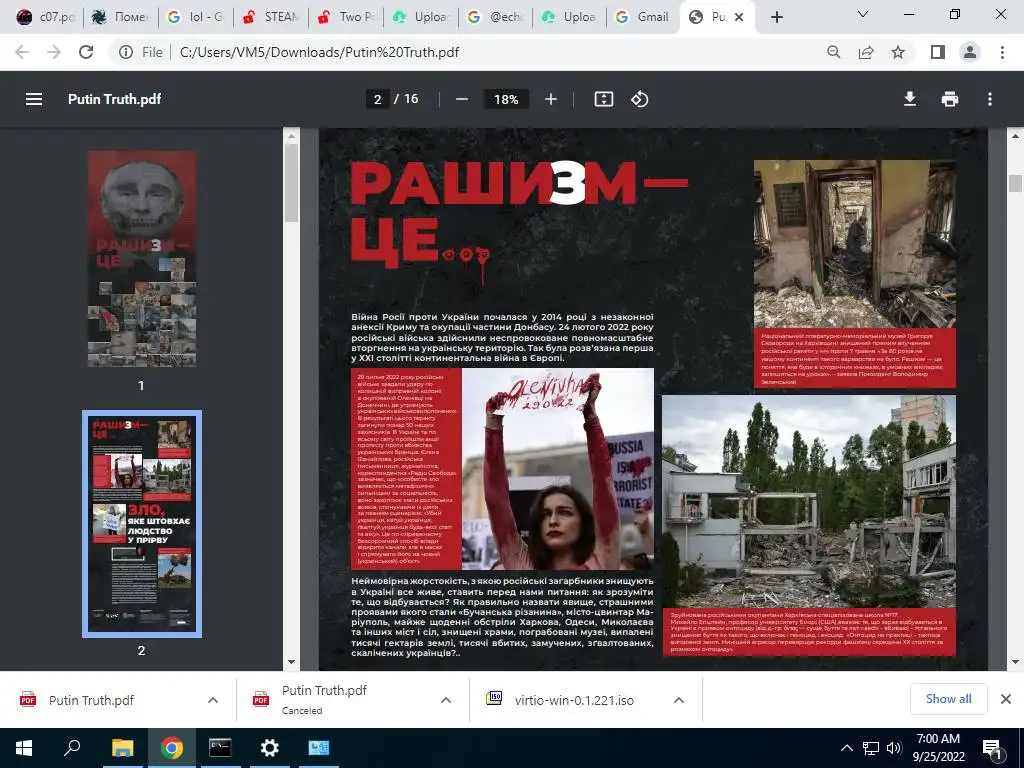1024x768 pixels.
Task: Select page 1 thumbnail
Action: pyautogui.click(x=142, y=259)
